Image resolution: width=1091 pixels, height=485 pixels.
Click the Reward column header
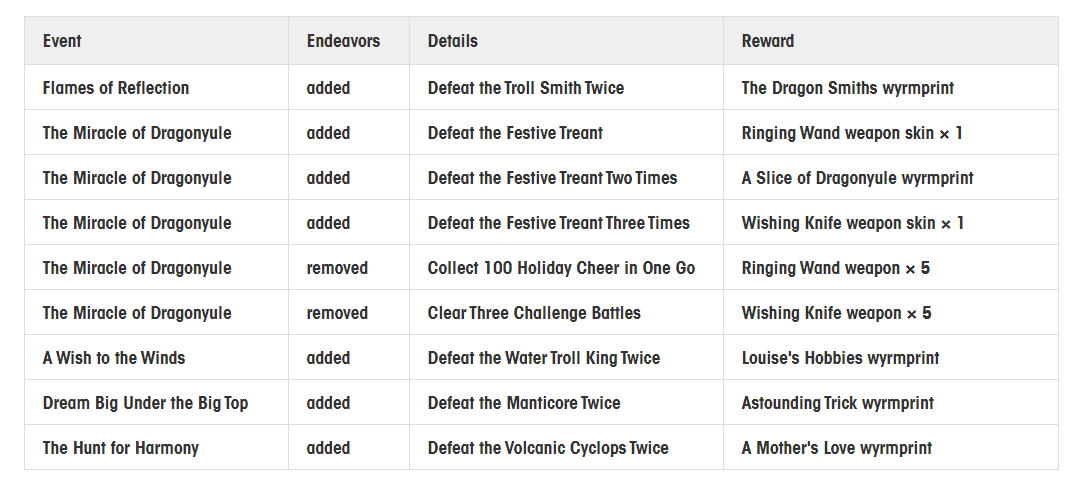[x=768, y=41]
